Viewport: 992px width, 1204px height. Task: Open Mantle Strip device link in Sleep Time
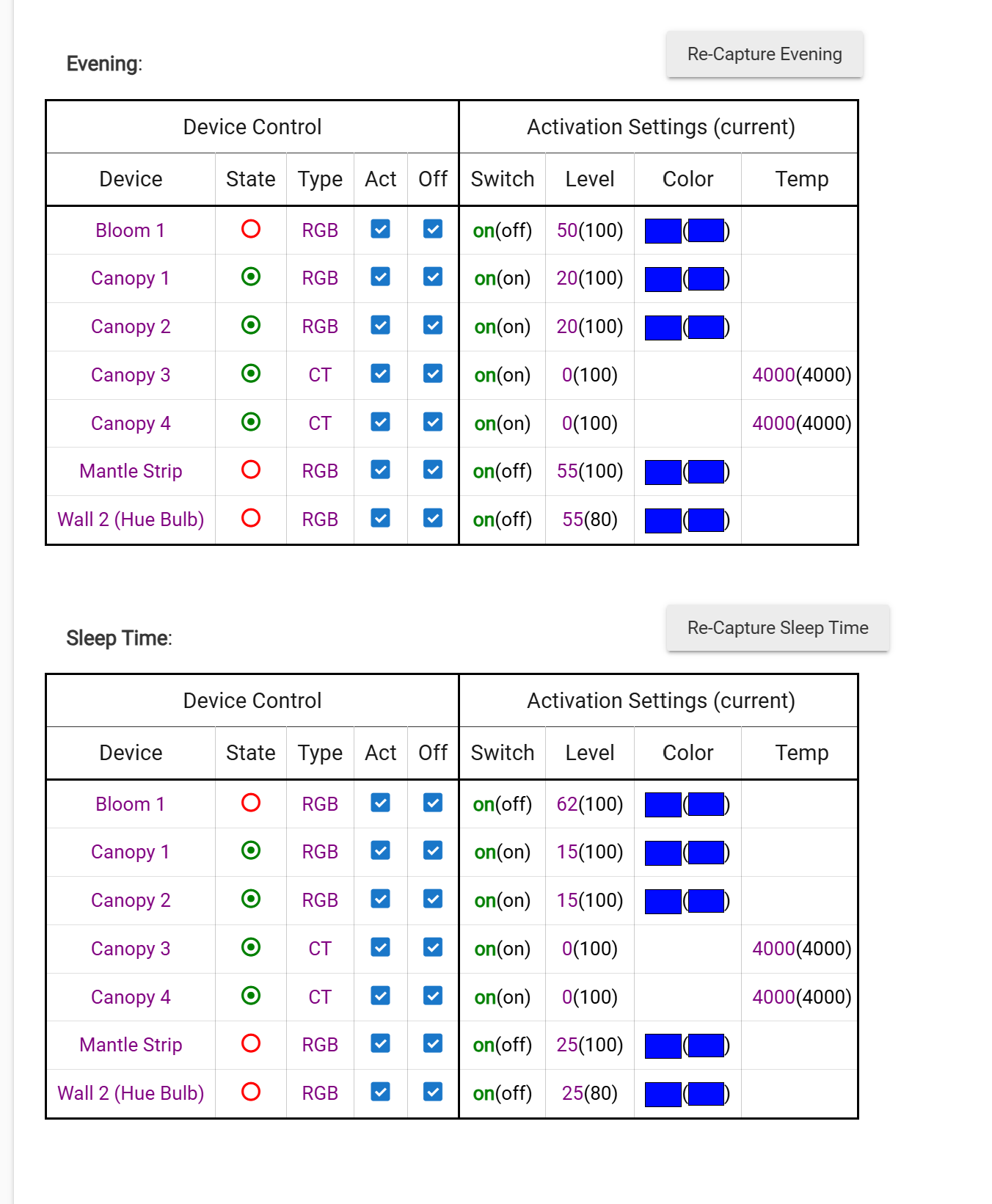[131, 1045]
